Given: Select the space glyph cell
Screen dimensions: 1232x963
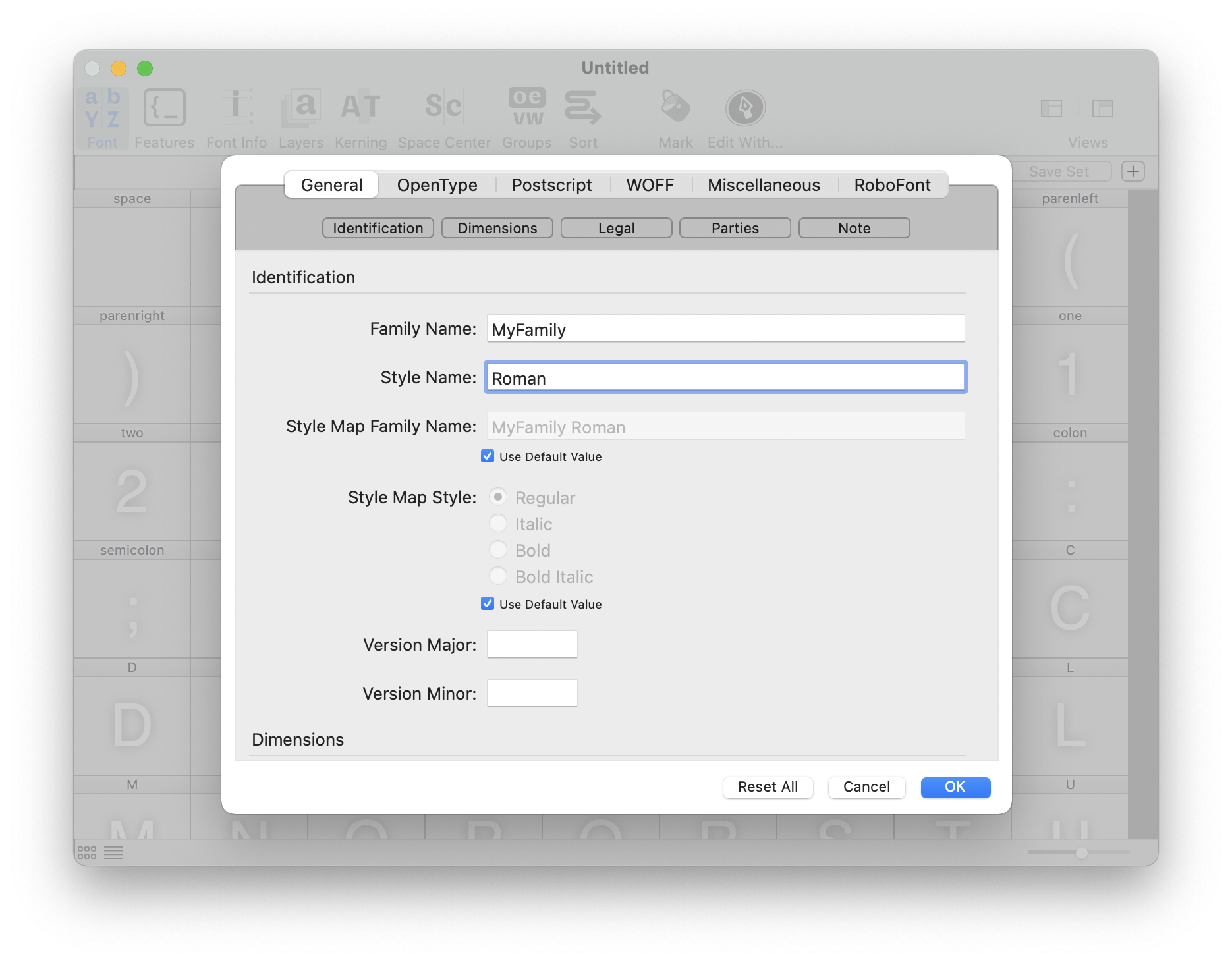Looking at the screenshot, I should pyautogui.click(x=132, y=248).
